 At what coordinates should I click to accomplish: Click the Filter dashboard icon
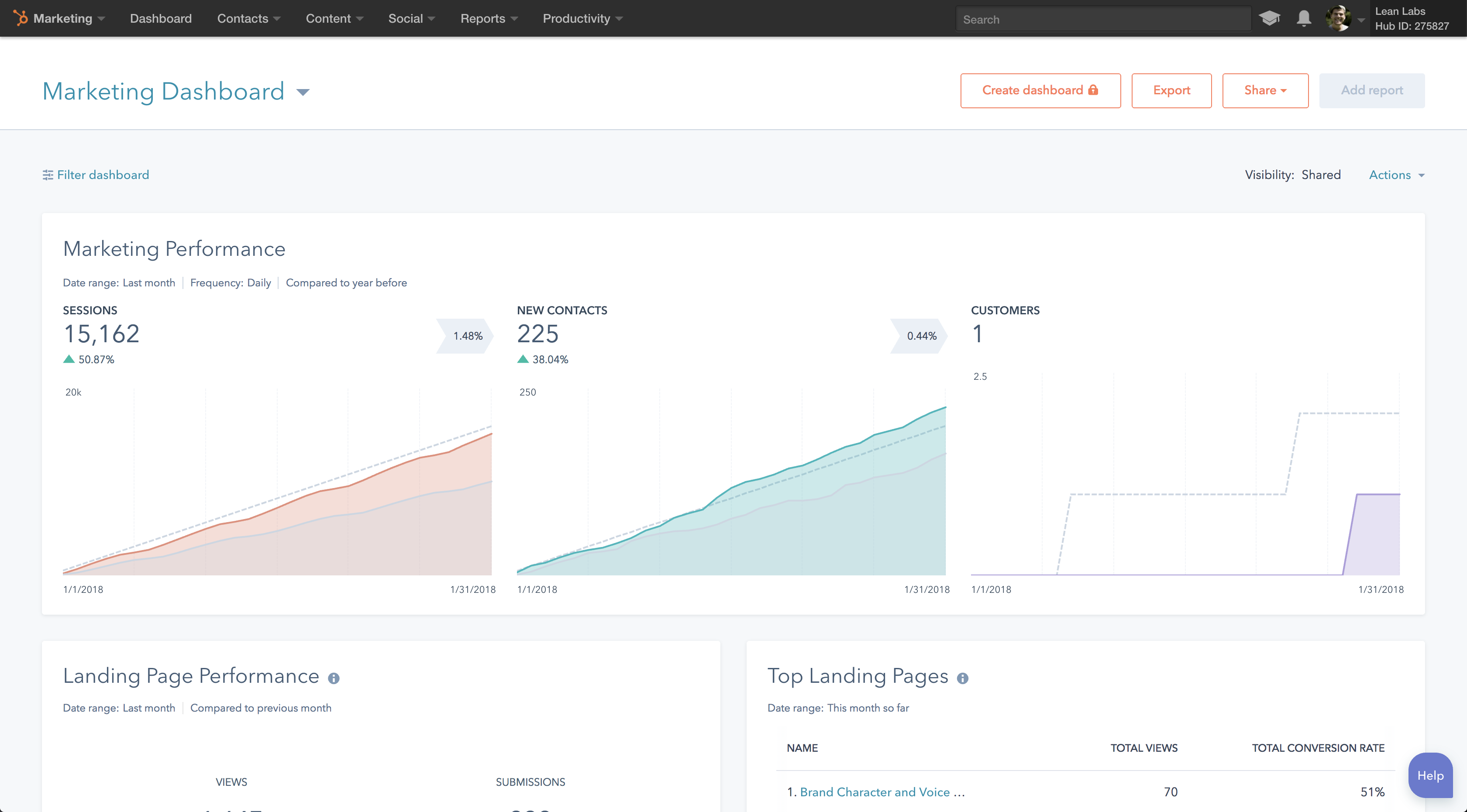(x=48, y=175)
